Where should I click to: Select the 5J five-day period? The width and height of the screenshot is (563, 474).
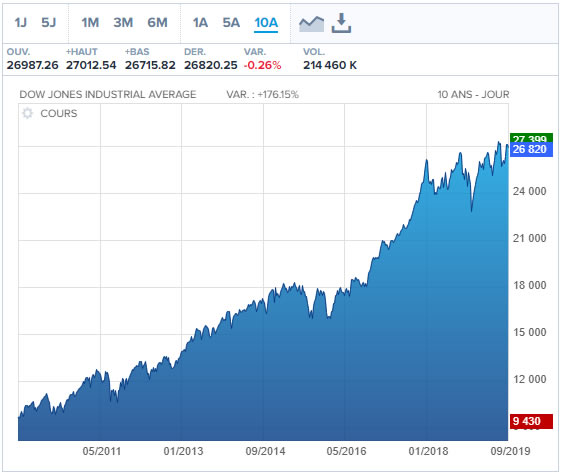(x=48, y=23)
